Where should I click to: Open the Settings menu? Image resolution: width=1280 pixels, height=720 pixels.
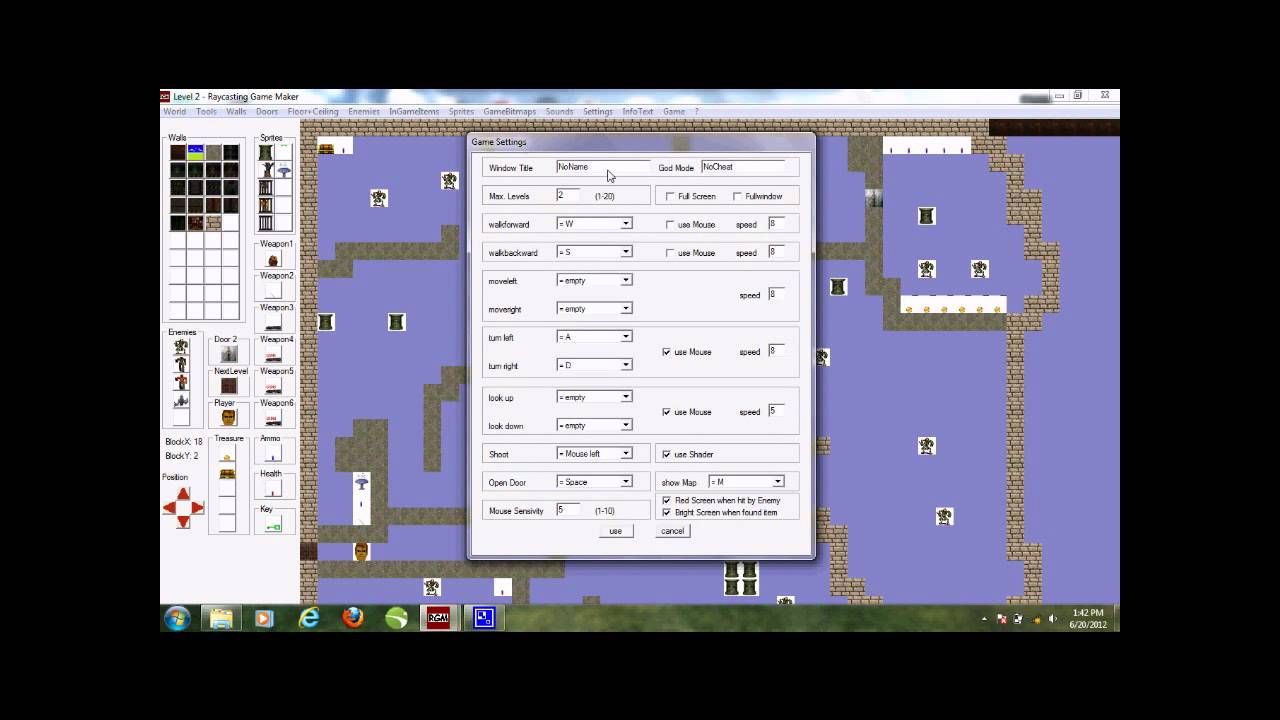point(597,112)
